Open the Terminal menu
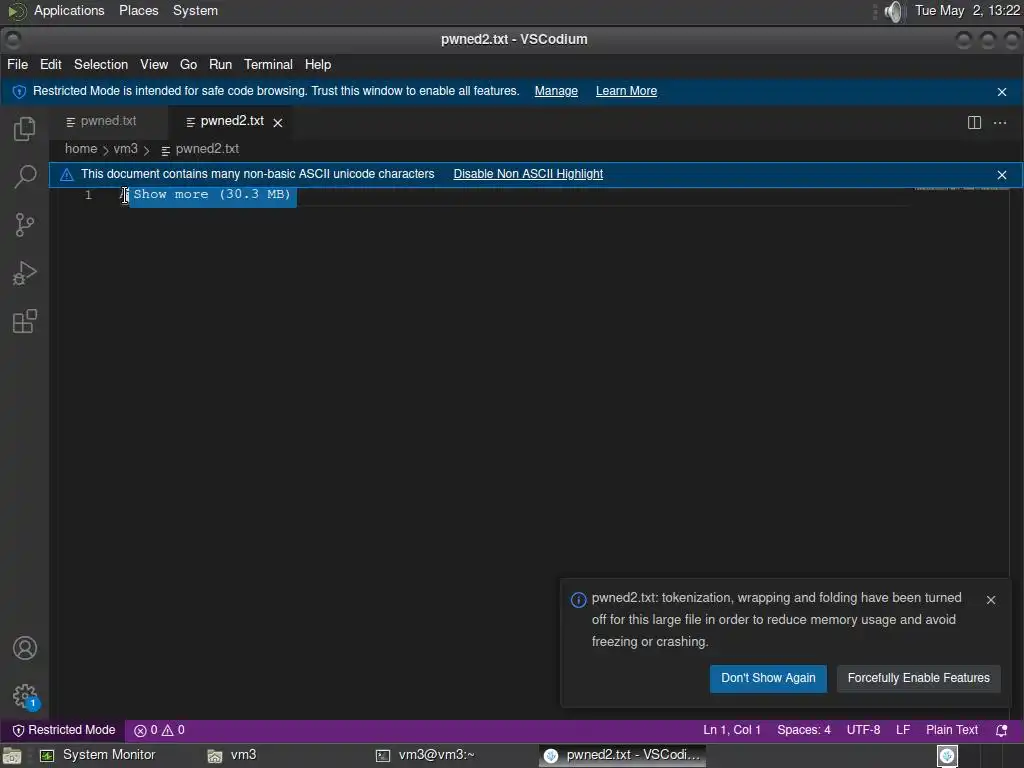 point(268,65)
